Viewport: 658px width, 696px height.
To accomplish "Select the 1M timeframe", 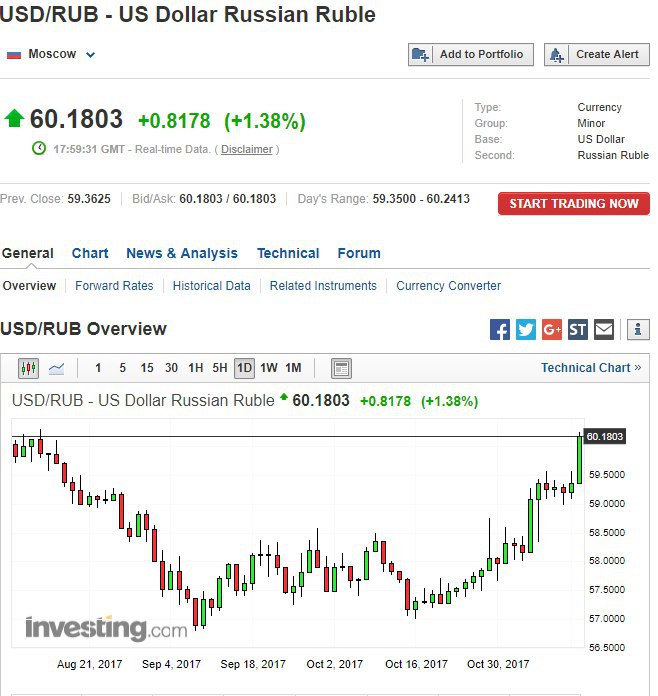I will [x=293, y=368].
